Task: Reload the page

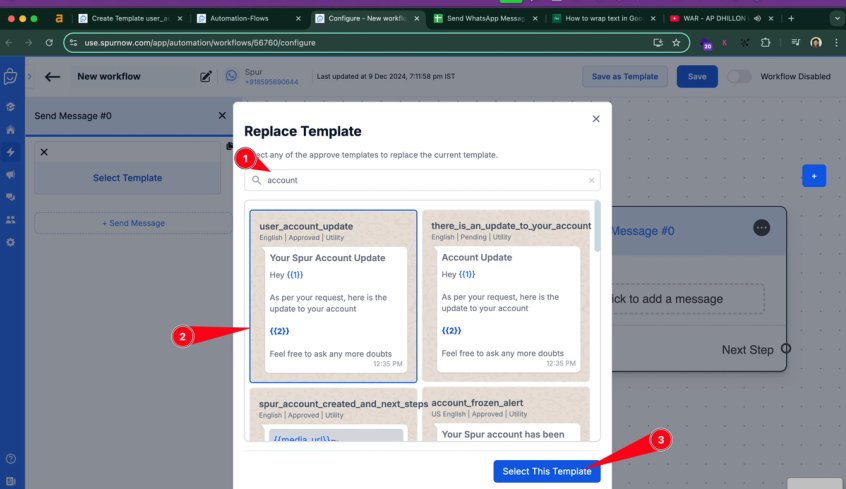Action: click(49, 43)
